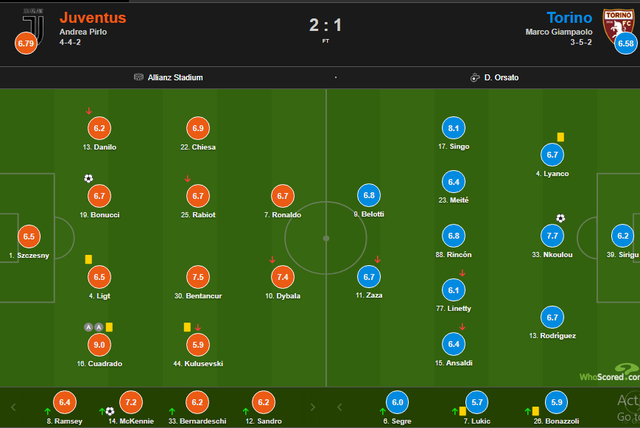
Task: Click Singo's 8.1 rating bubble
Action: coord(454,128)
